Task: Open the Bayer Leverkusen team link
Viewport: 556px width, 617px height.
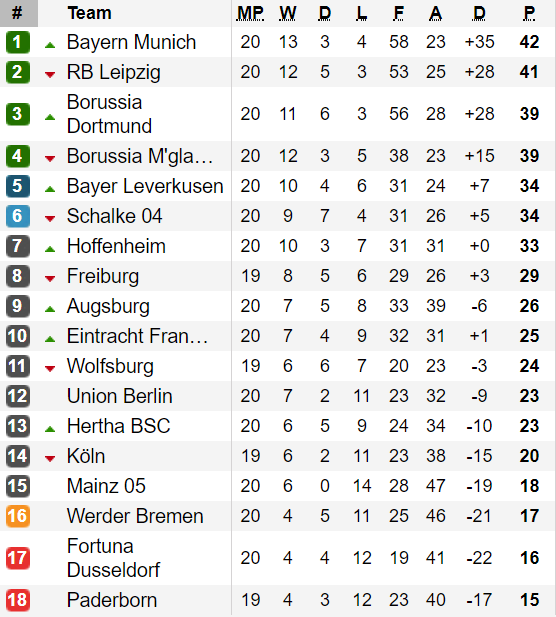Action: 145,186
